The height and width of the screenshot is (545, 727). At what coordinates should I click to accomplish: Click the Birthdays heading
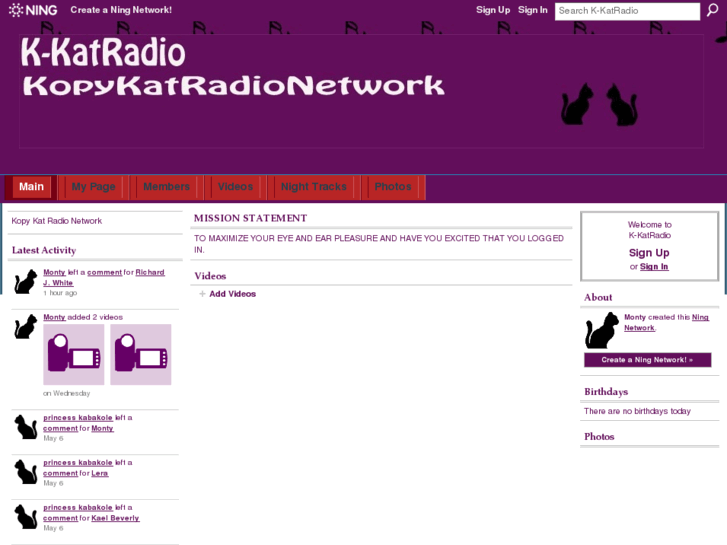click(606, 391)
